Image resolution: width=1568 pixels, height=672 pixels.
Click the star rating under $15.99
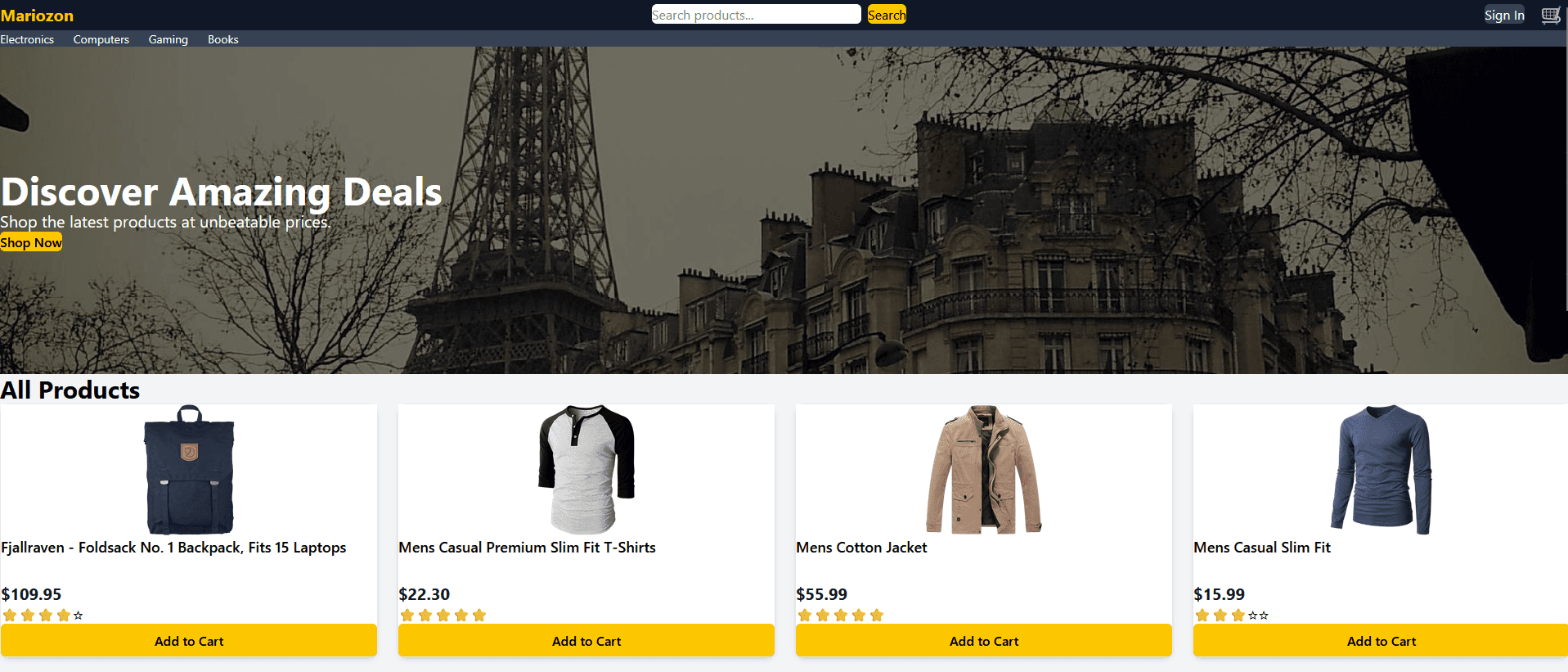(1231, 616)
